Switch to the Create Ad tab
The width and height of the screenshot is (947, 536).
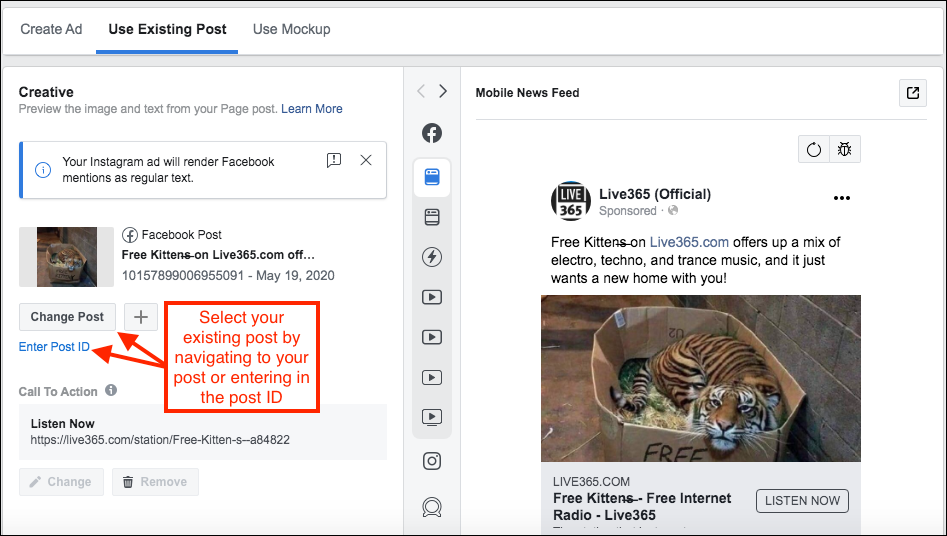pyautogui.click(x=51, y=29)
